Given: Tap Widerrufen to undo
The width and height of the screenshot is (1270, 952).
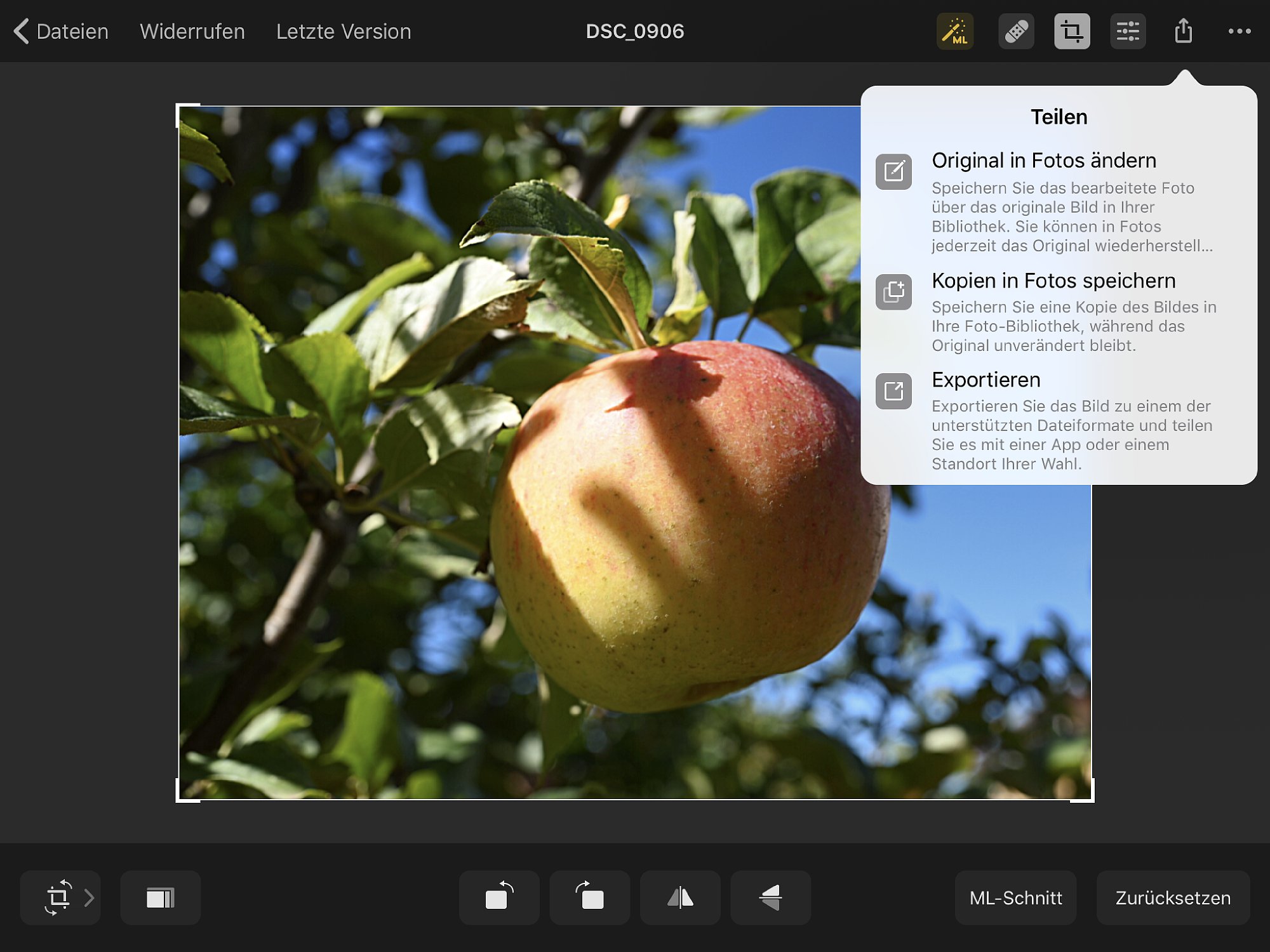Looking at the screenshot, I should pyautogui.click(x=192, y=31).
